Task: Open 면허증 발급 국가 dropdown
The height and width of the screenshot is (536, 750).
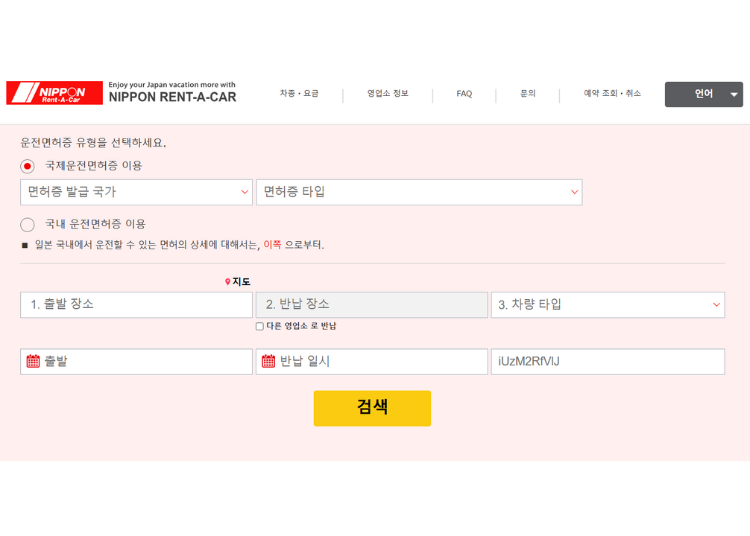Action: pyautogui.click(x=136, y=191)
